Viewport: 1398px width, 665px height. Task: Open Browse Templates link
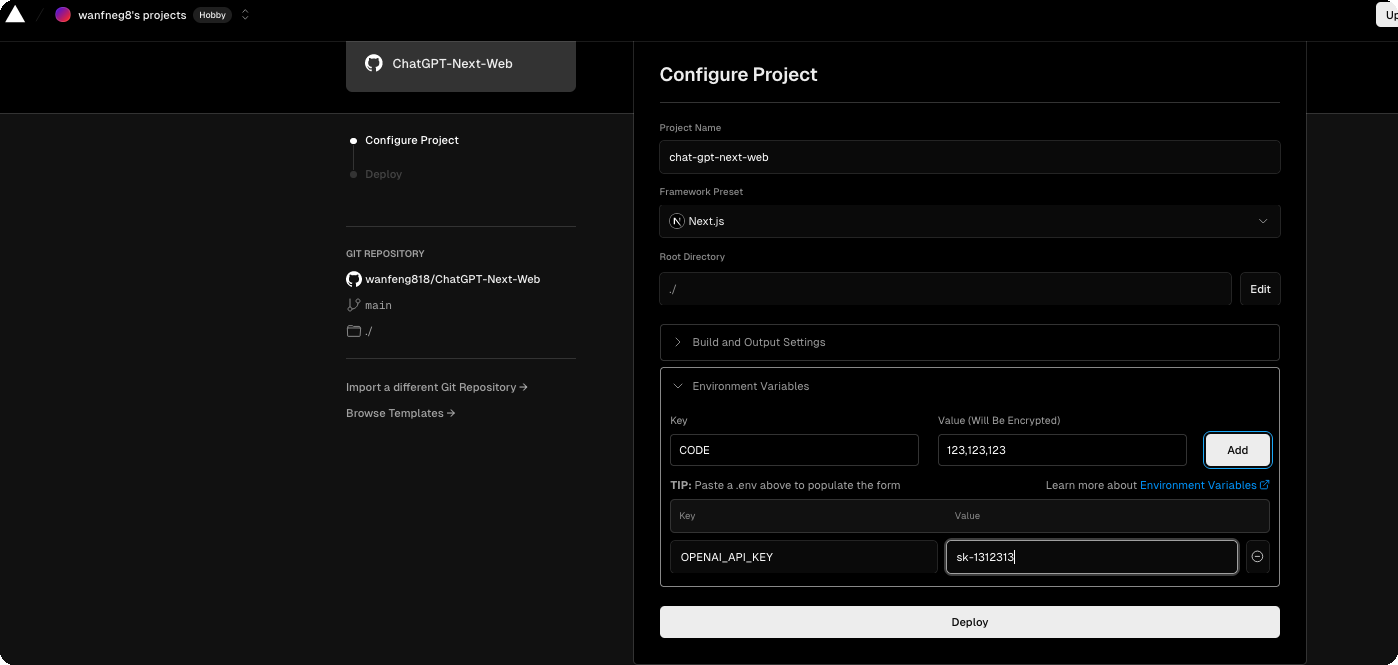(401, 413)
